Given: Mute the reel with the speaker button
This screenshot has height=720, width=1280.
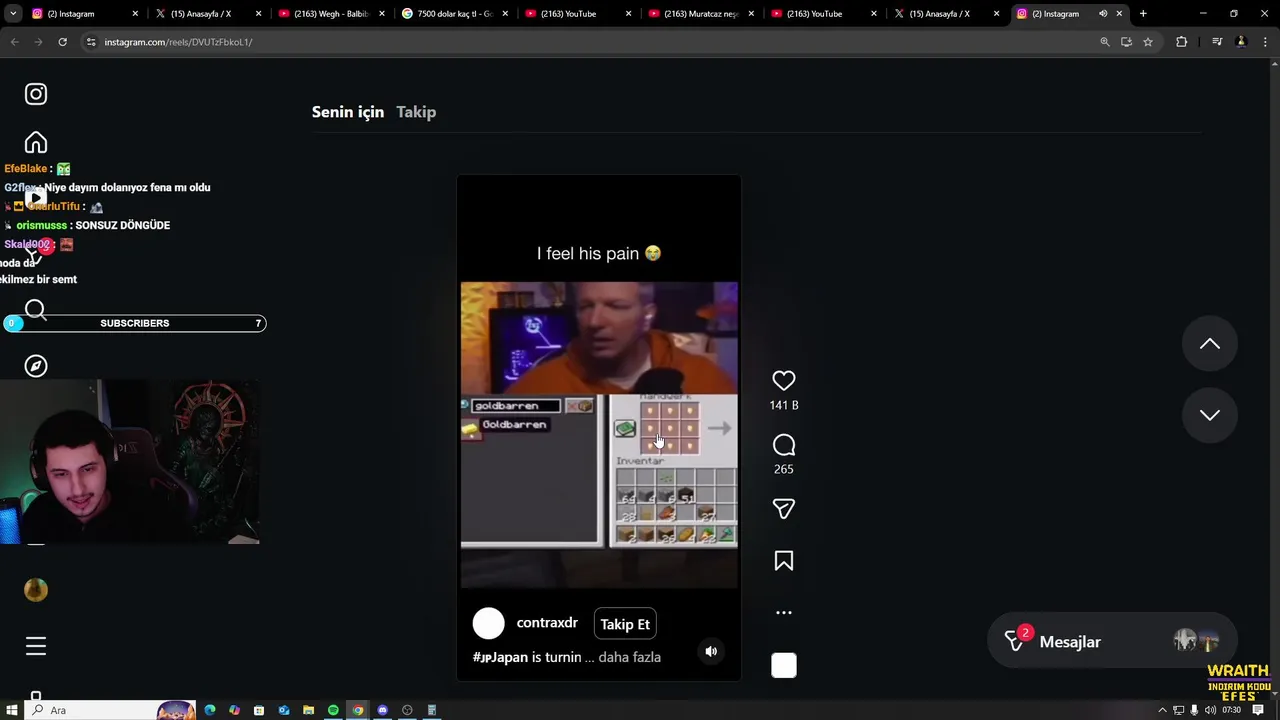Looking at the screenshot, I should pos(711,651).
